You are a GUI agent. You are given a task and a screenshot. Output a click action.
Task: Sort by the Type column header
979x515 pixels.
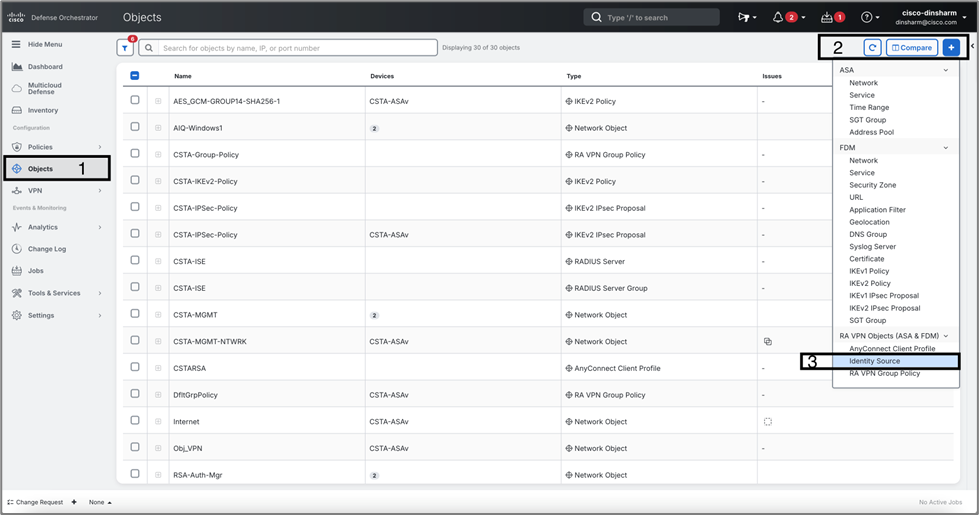(574, 76)
